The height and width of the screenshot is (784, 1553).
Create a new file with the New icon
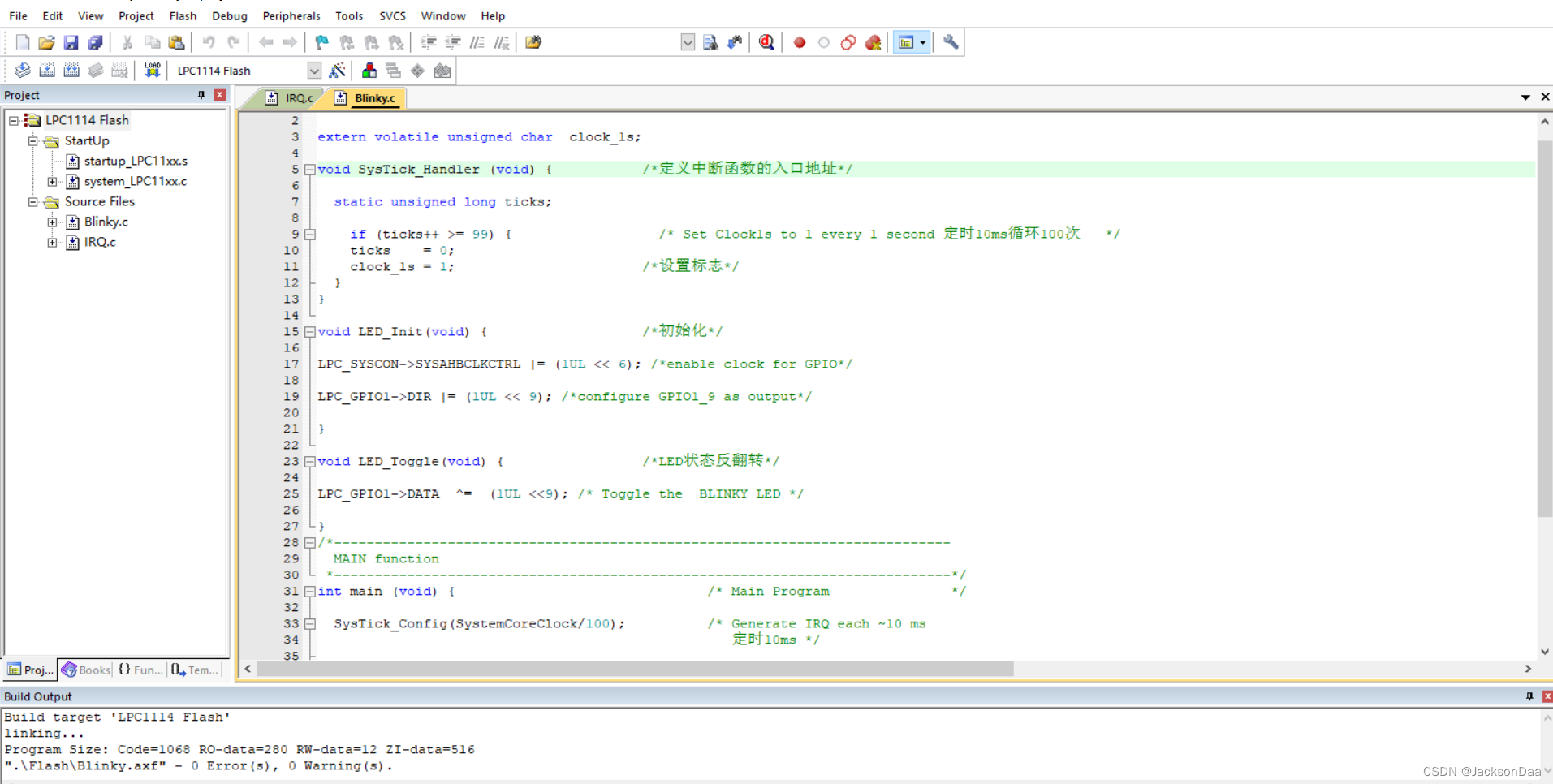coord(23,42)
